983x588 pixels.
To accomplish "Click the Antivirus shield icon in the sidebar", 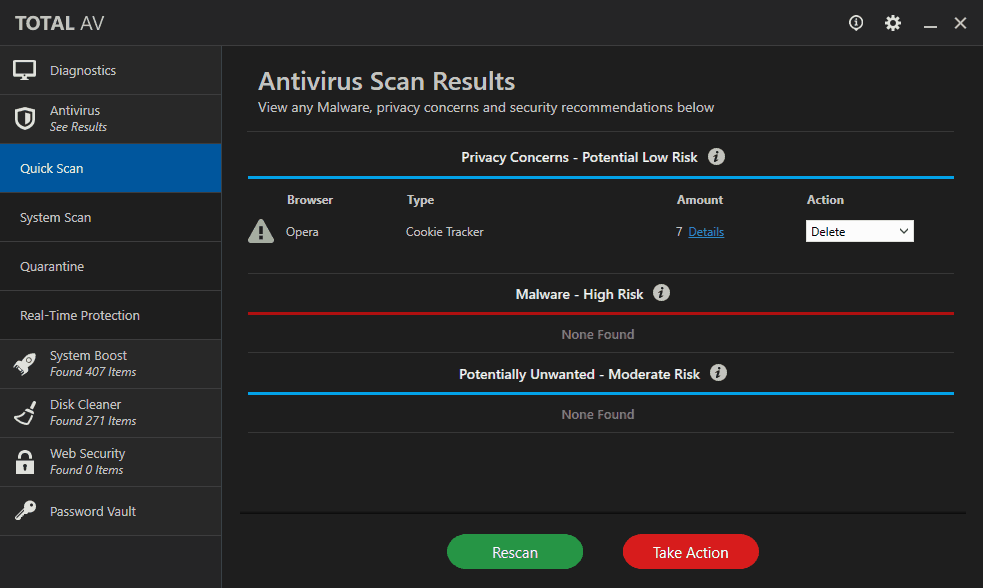I will (24, 118).
